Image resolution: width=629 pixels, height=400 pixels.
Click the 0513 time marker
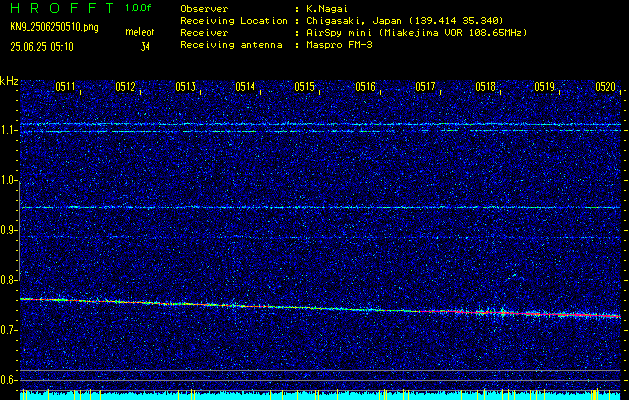point(185,87)
